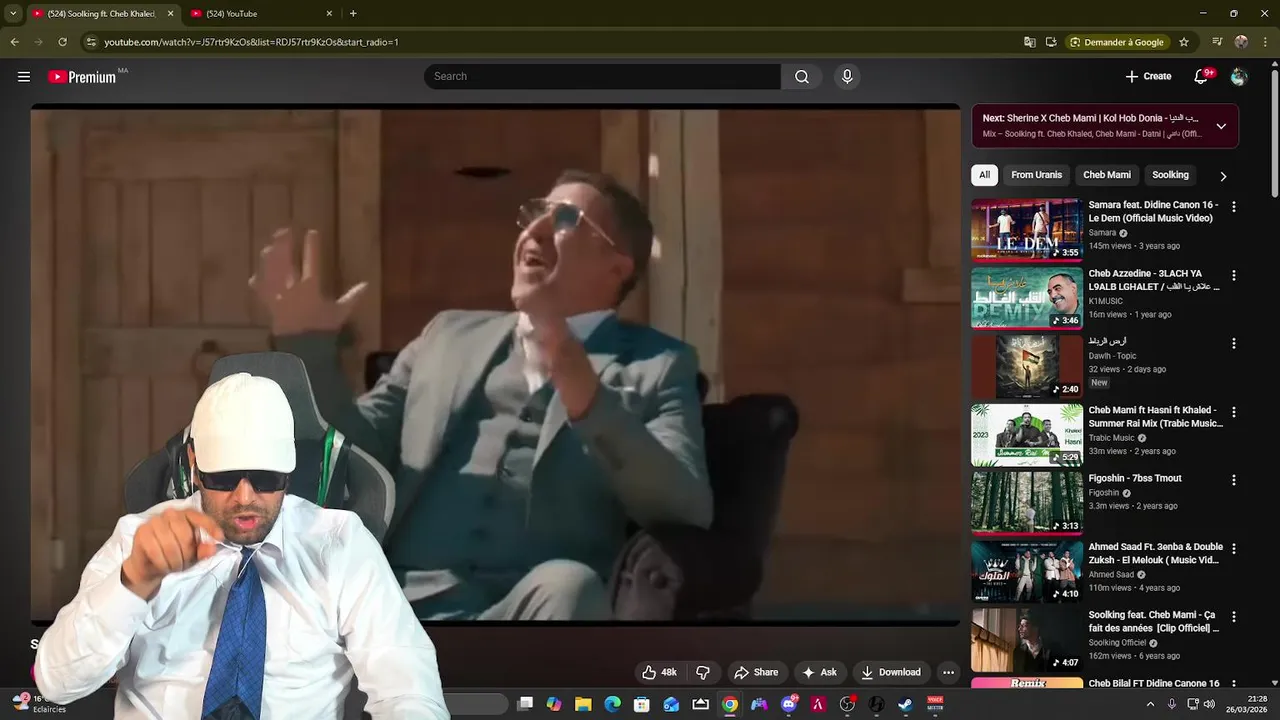
Task: Open Steam from the taskbar
Action: point(905,704)
